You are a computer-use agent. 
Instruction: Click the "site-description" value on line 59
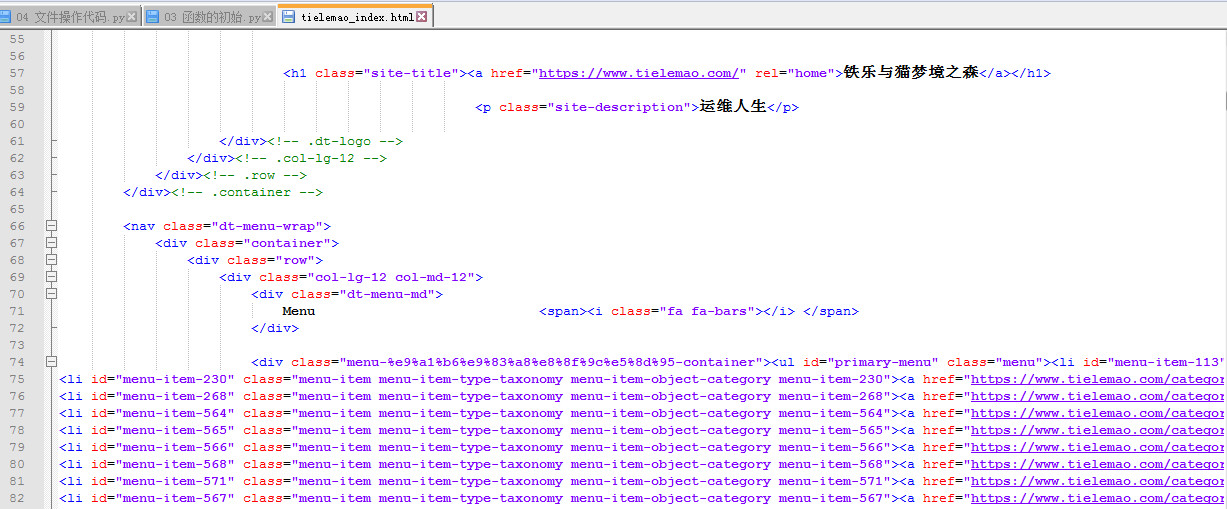[x=619, y=107]
